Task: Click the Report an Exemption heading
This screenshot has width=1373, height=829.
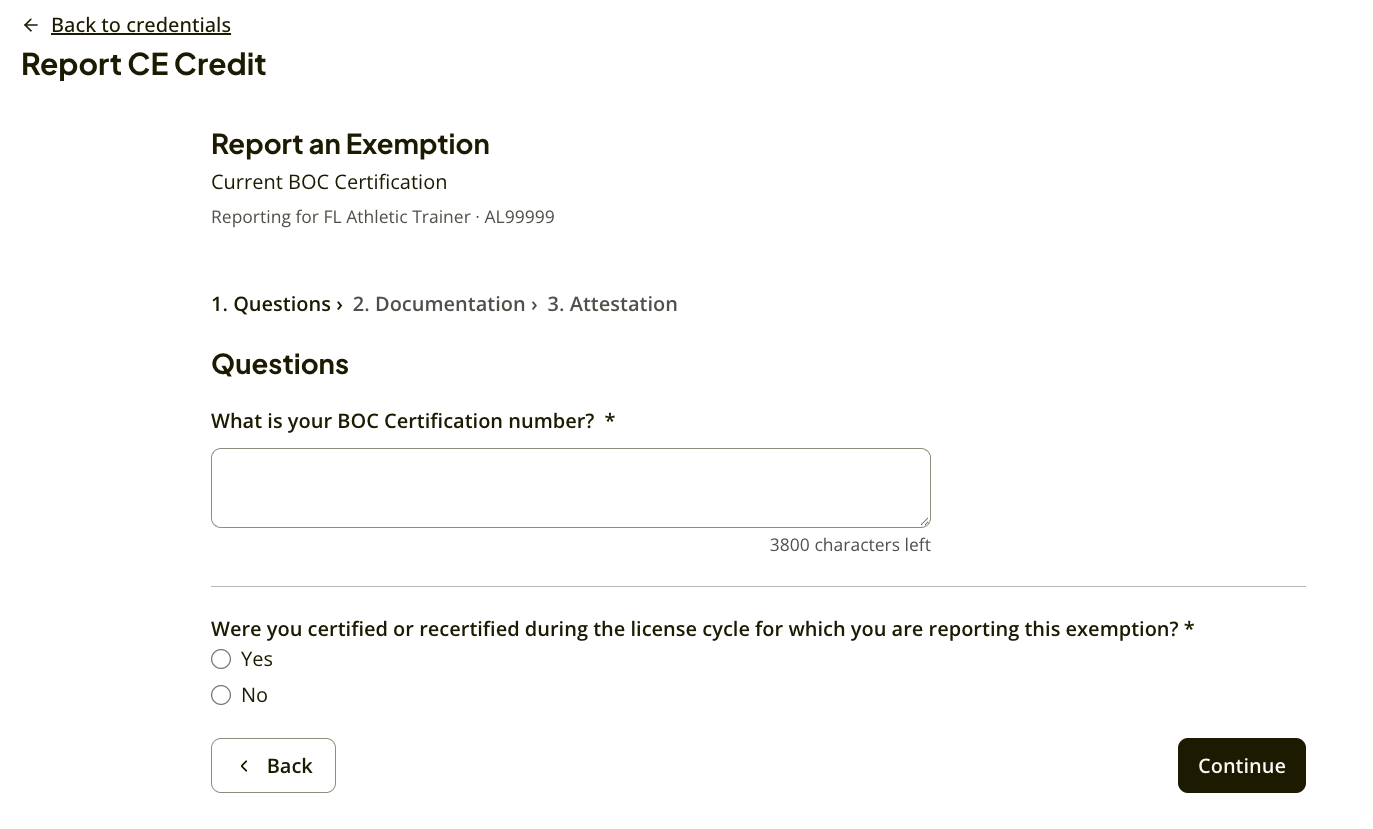Action: tap(350, 144)
